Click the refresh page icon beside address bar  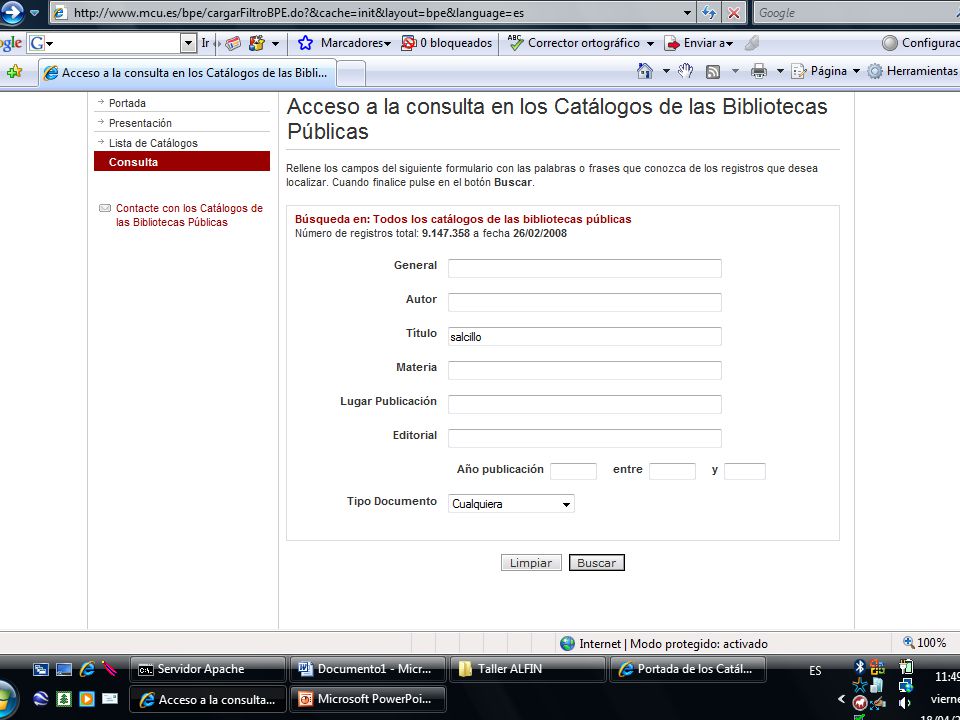pyautogui.click(x=708, y=13)
